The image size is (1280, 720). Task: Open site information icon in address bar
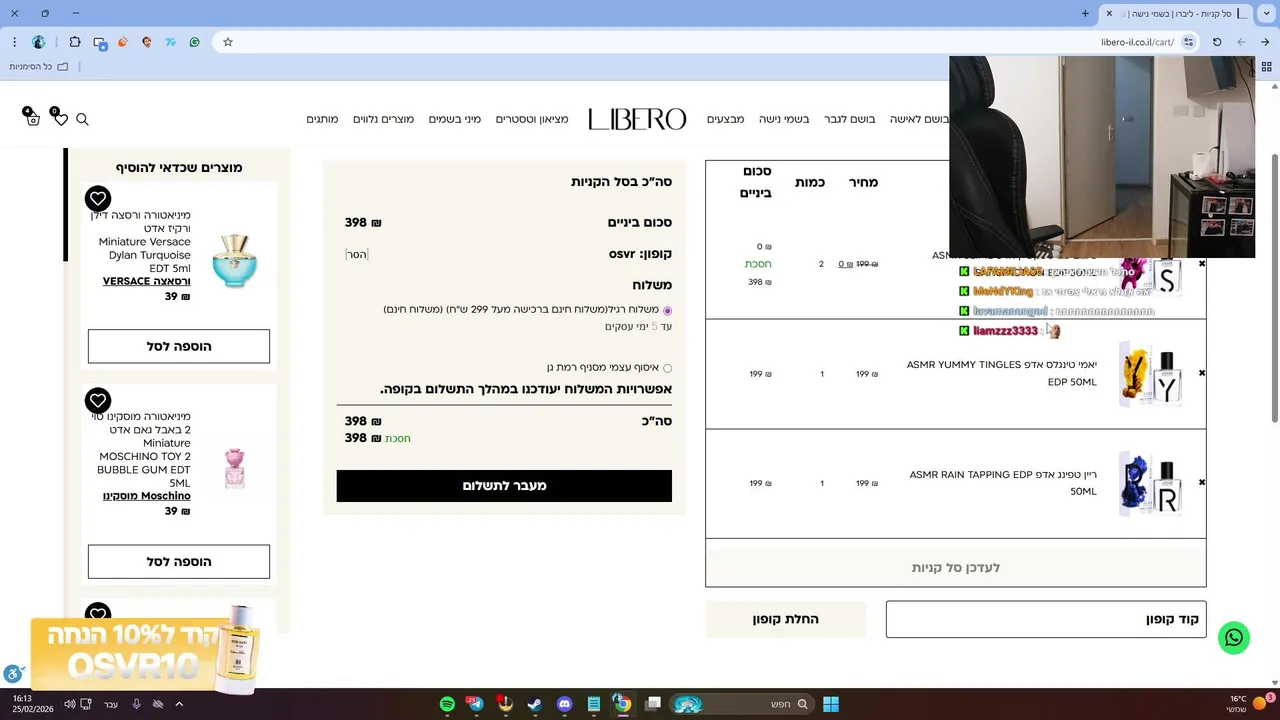click(1188, 42)
